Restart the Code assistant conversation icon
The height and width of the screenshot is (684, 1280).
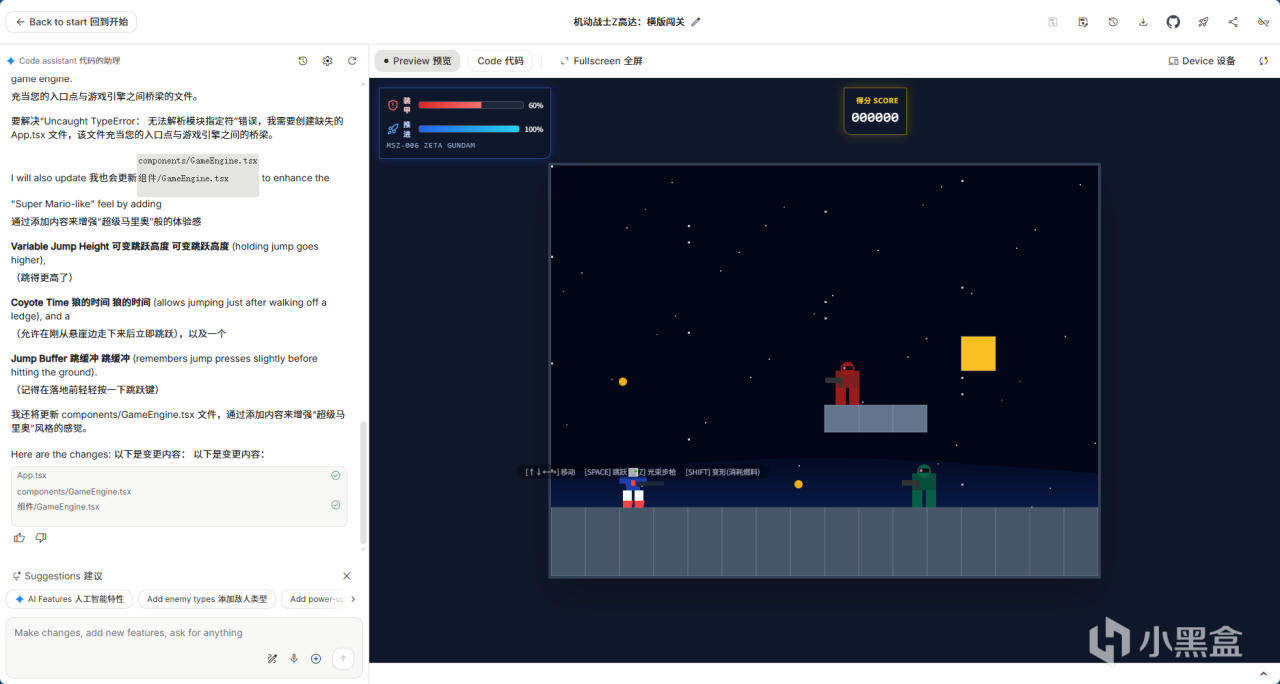click(352, 61)
